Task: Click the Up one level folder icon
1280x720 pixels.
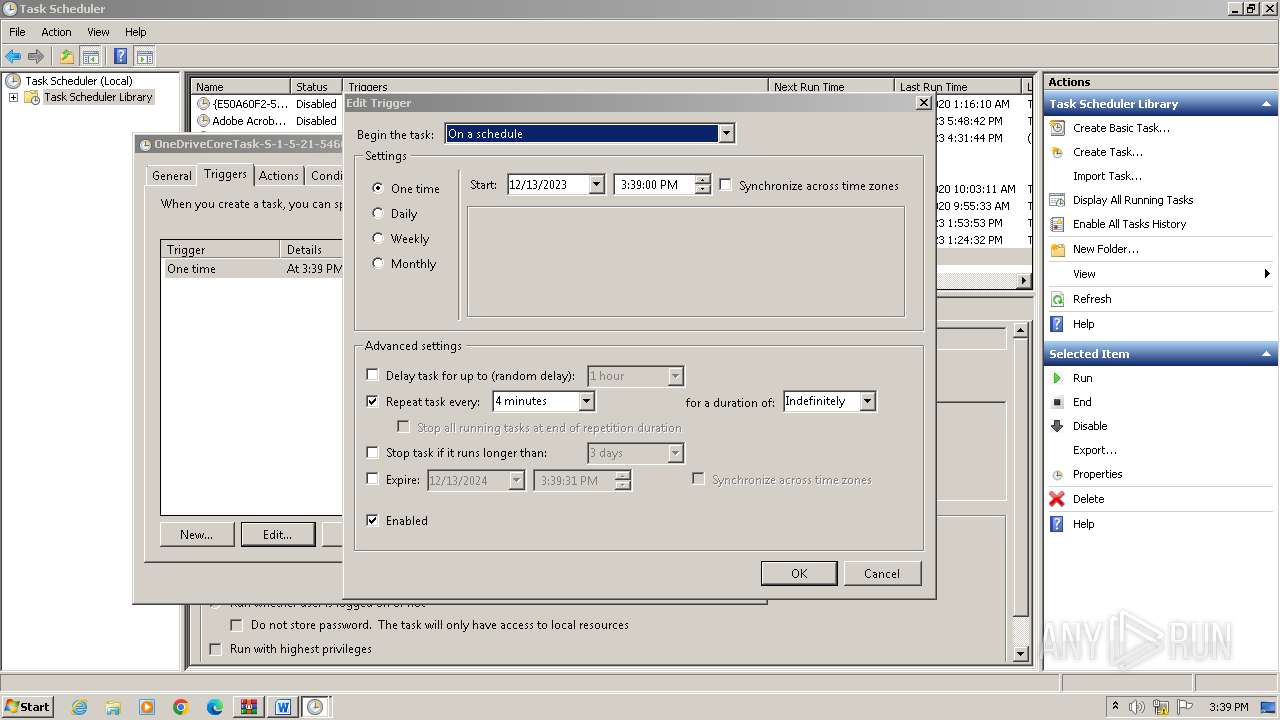Action: (67, 57)
